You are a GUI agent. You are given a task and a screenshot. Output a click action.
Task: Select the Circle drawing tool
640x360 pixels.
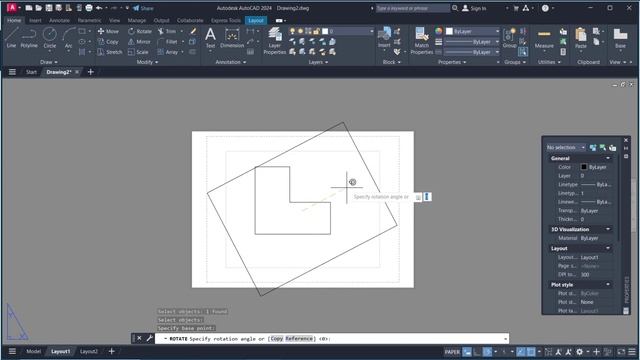pos(50,38)
